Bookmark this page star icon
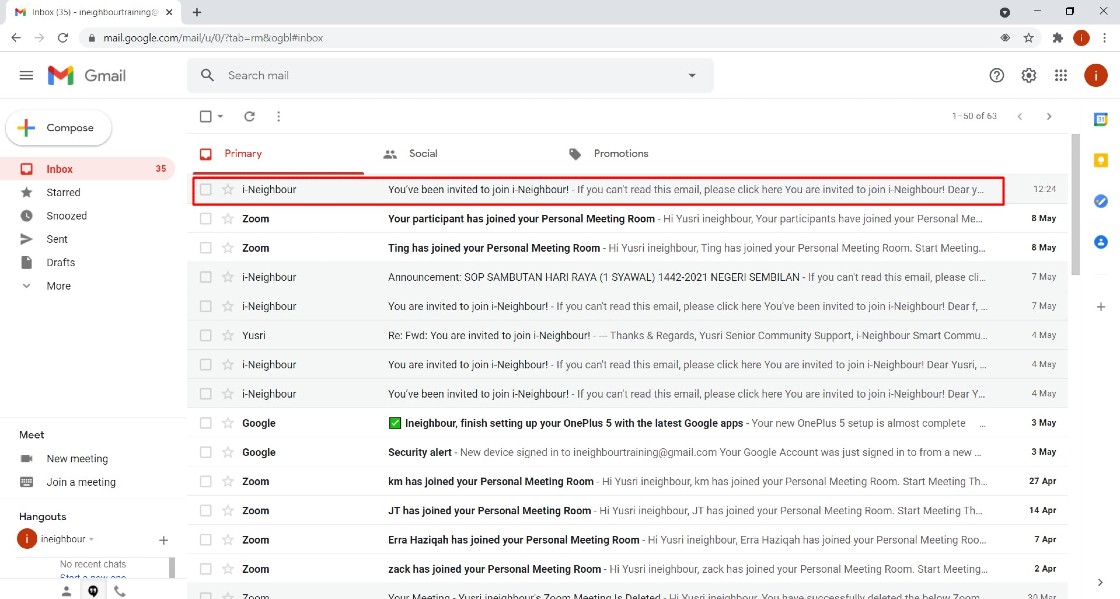Screen dimensions: 1120x599 pyautogui.click(x=1029, y=38)
